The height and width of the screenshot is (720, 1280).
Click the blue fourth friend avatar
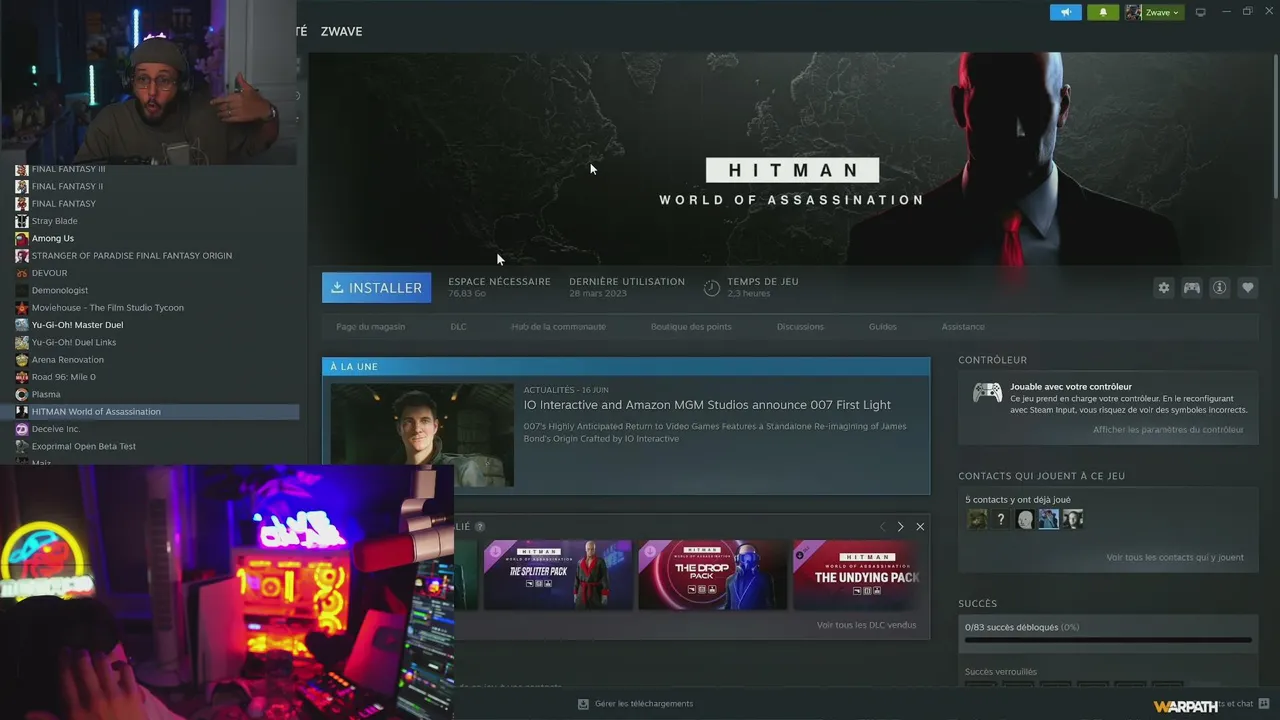coord(1049,519)
